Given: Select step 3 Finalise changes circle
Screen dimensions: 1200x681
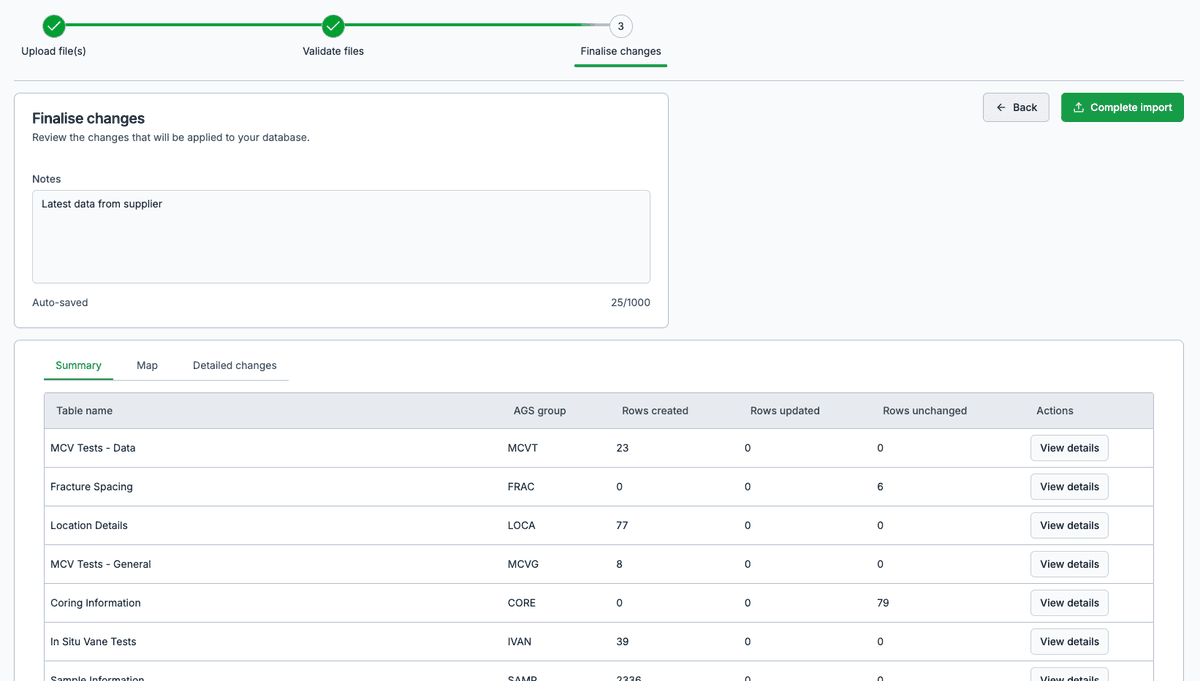Looking at the screenshot, I should coord(620,26).
